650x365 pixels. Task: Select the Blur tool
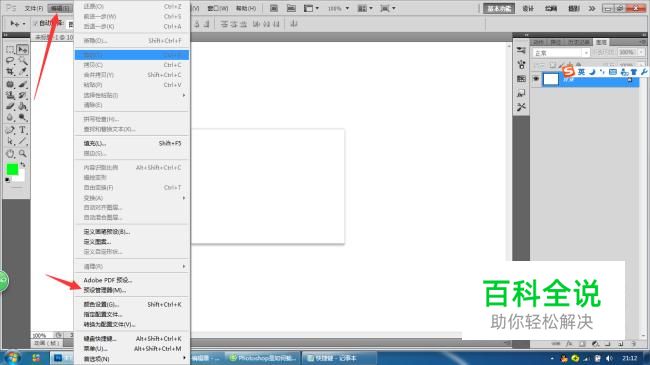(x=10, y=117)
